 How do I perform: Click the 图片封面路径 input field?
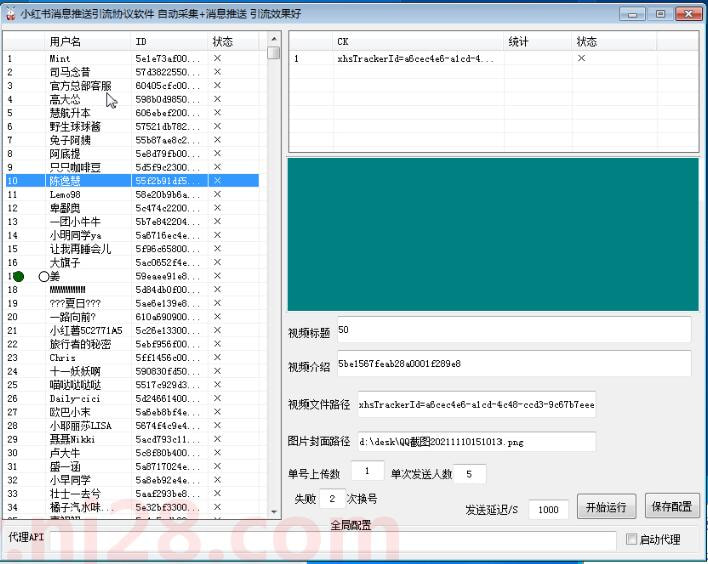point(476,442)
